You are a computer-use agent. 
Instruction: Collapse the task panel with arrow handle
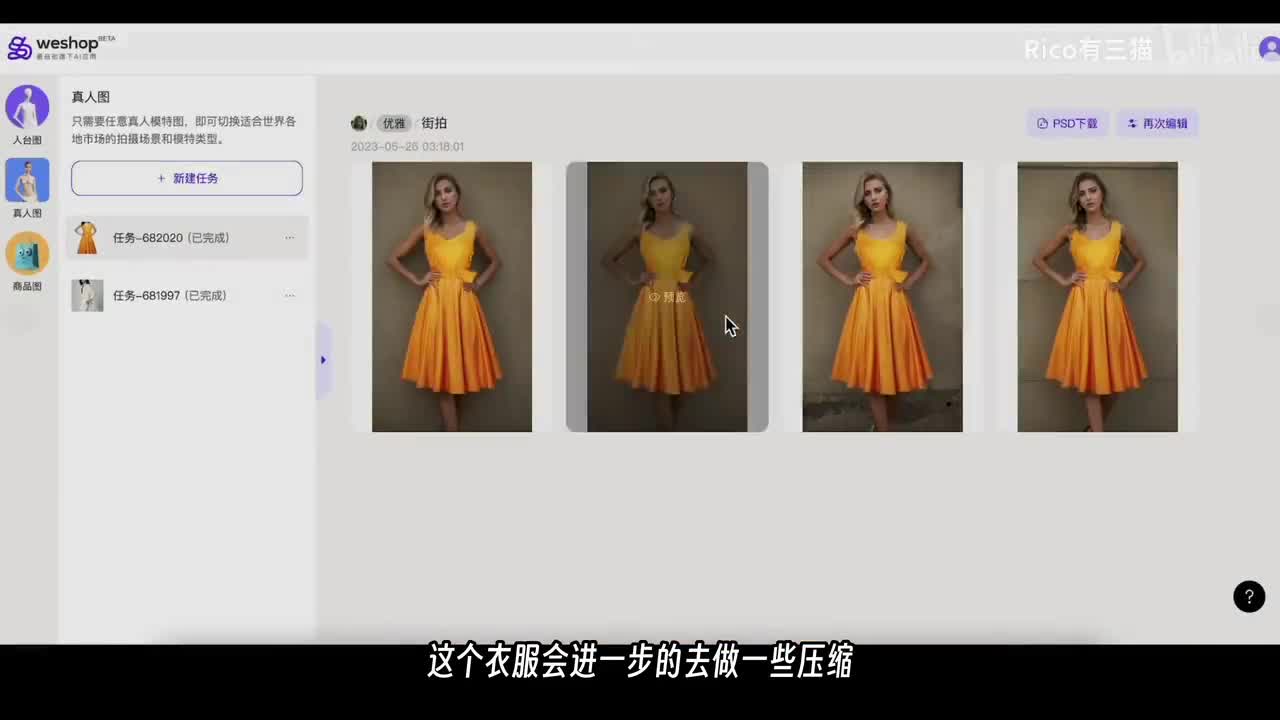pyautogui.click(x=322, y=360)
